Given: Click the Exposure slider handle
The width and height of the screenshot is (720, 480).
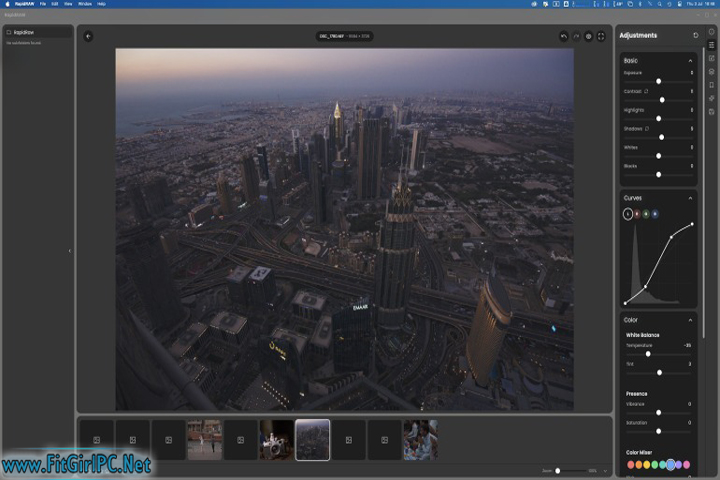Looking at the screenshot, I should point(658,81).
